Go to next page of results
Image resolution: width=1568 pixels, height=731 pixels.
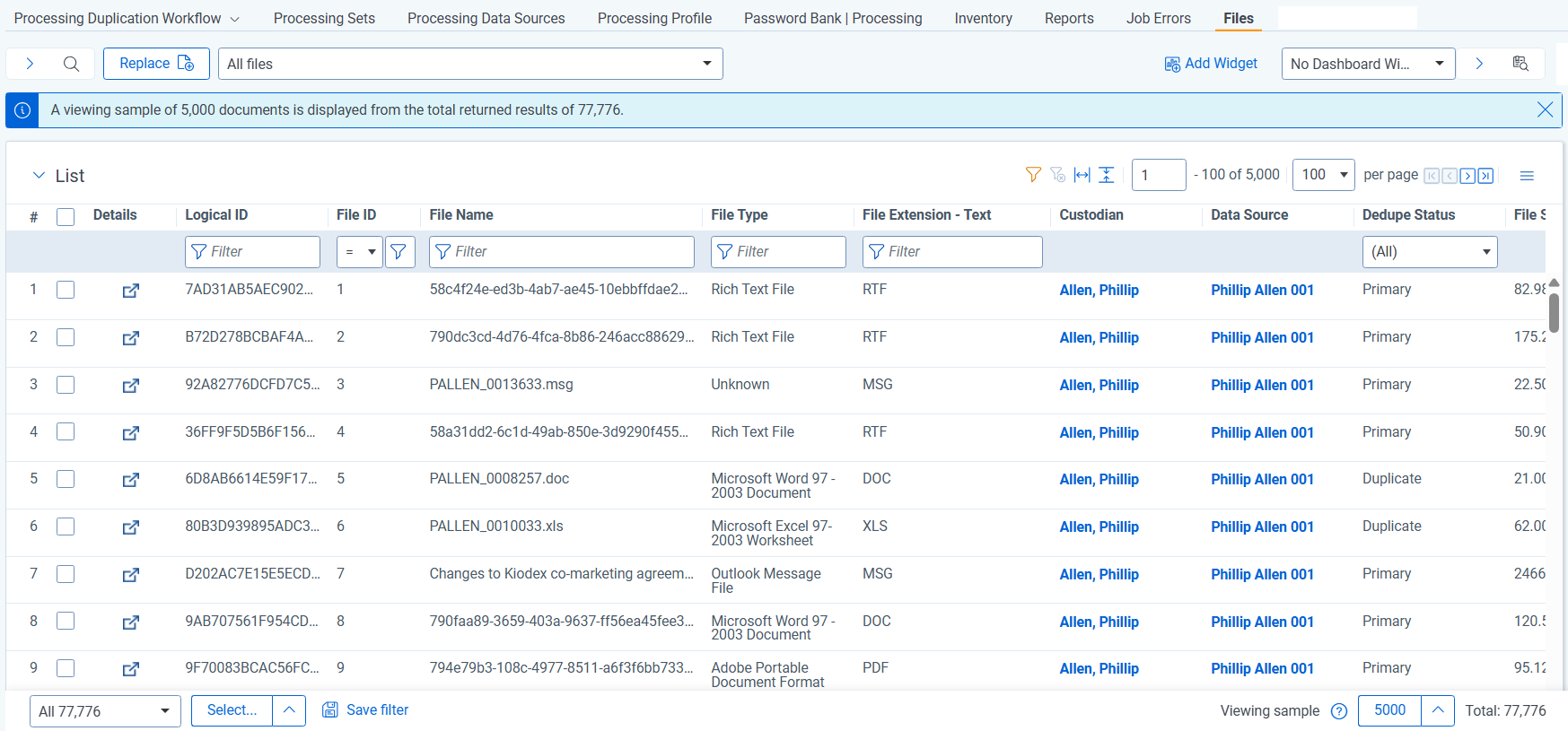1467,176
